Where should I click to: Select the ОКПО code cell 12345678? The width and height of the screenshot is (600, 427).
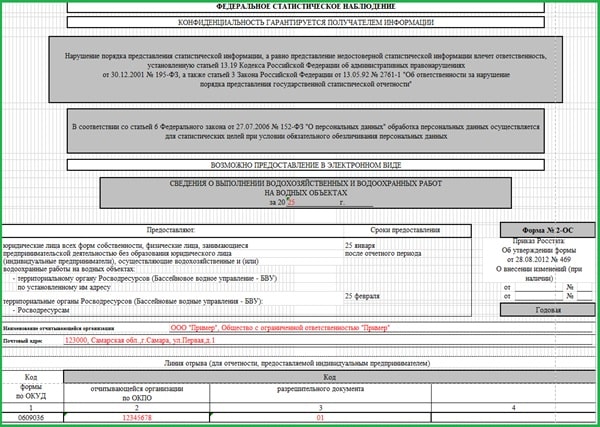(133, 418)
